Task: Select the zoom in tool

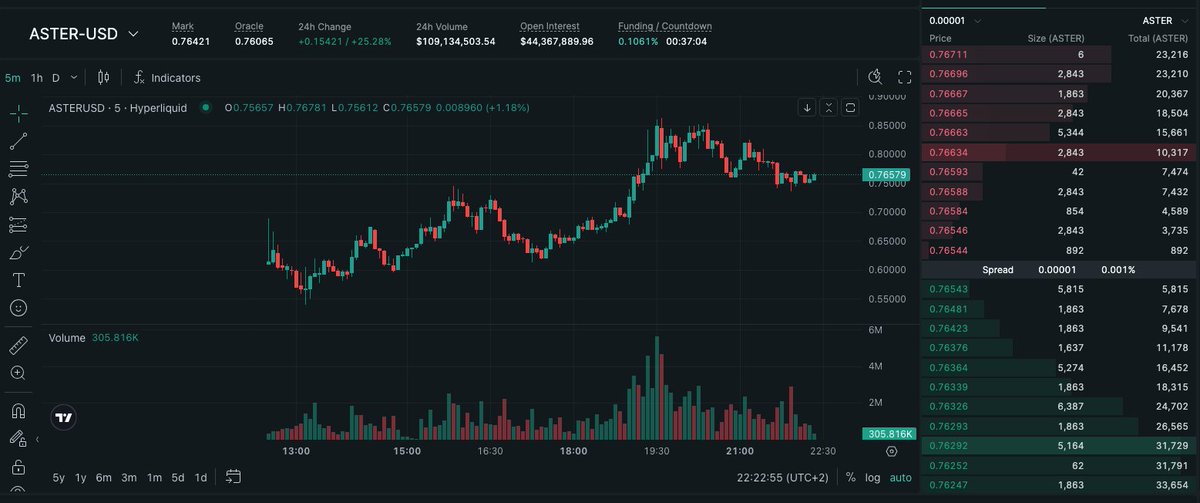Action: point(18,373)
